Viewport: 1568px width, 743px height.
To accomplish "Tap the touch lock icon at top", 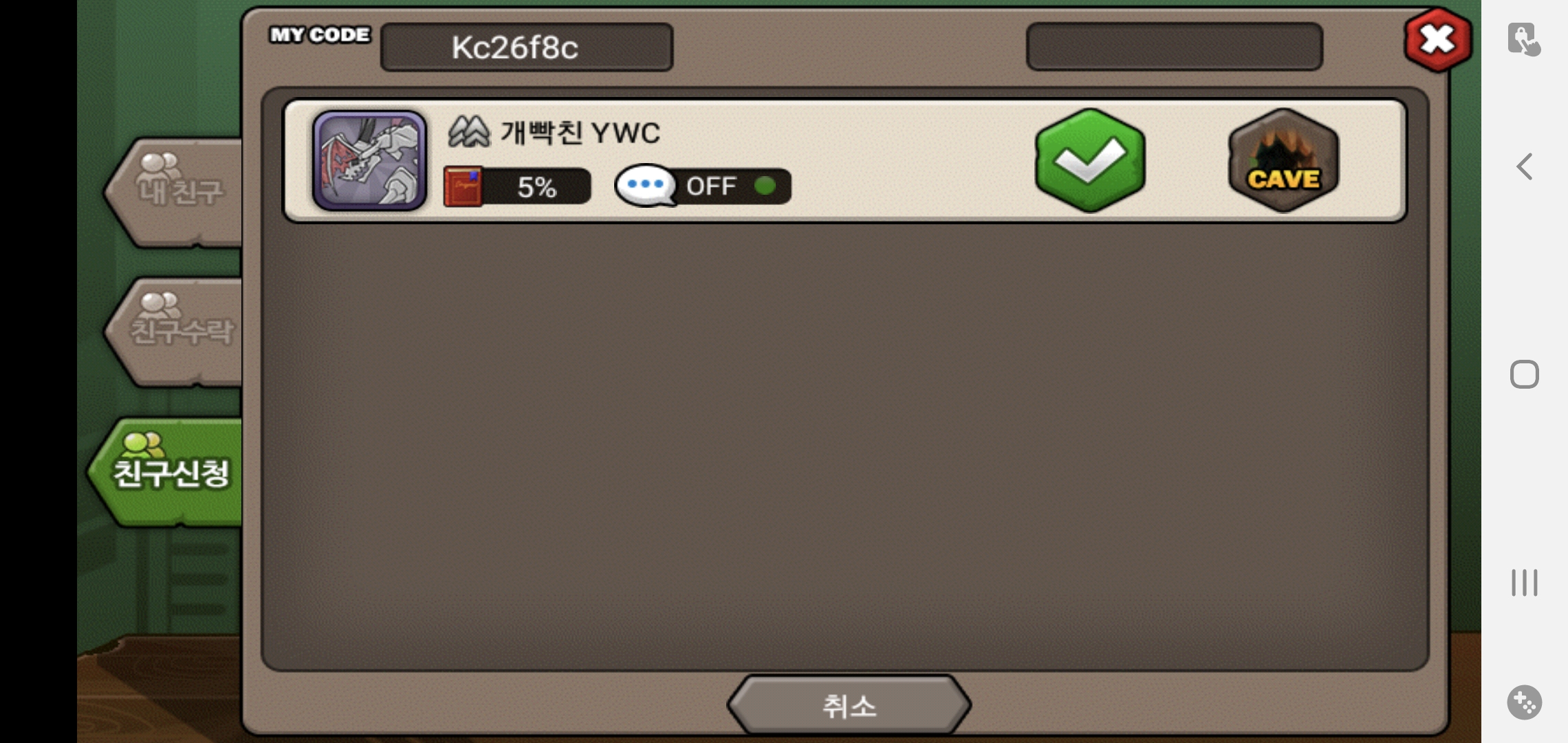I will pos(1524,39).
